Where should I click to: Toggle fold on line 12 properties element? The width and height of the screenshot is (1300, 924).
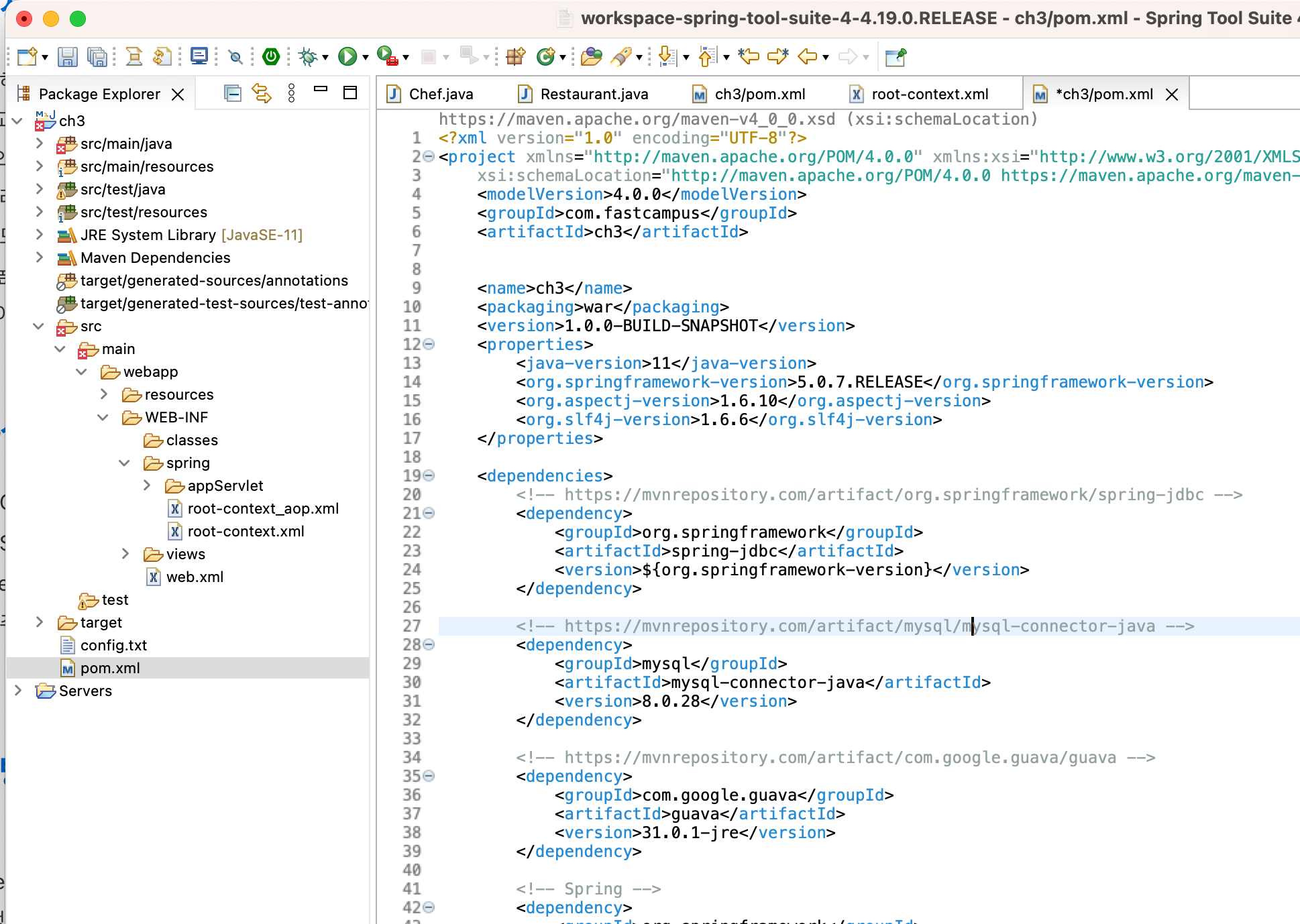tap(429, 344)
